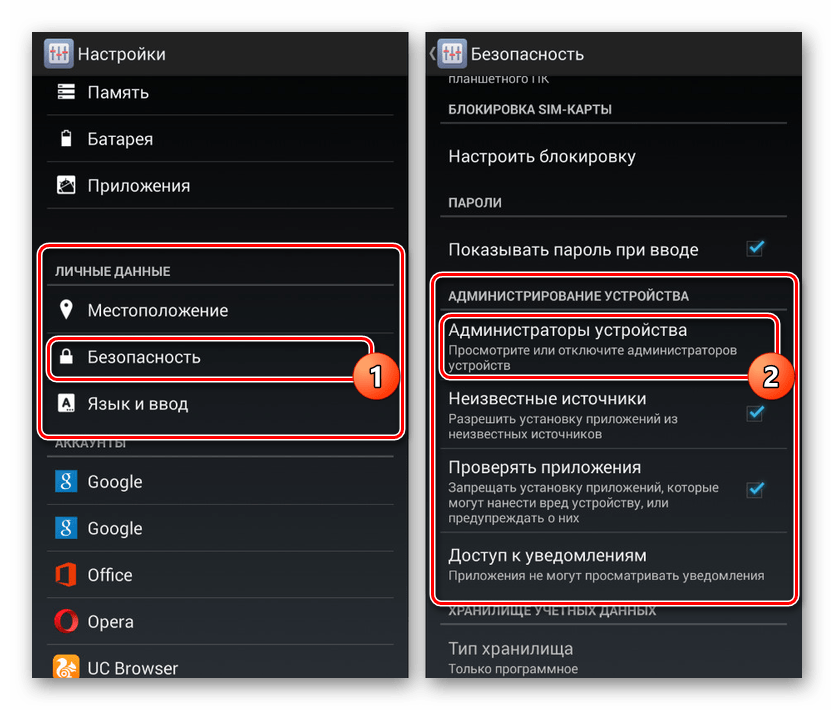Tap the UC Browser account icon
The image size is (834, 710).
click(x=66, y=667)
